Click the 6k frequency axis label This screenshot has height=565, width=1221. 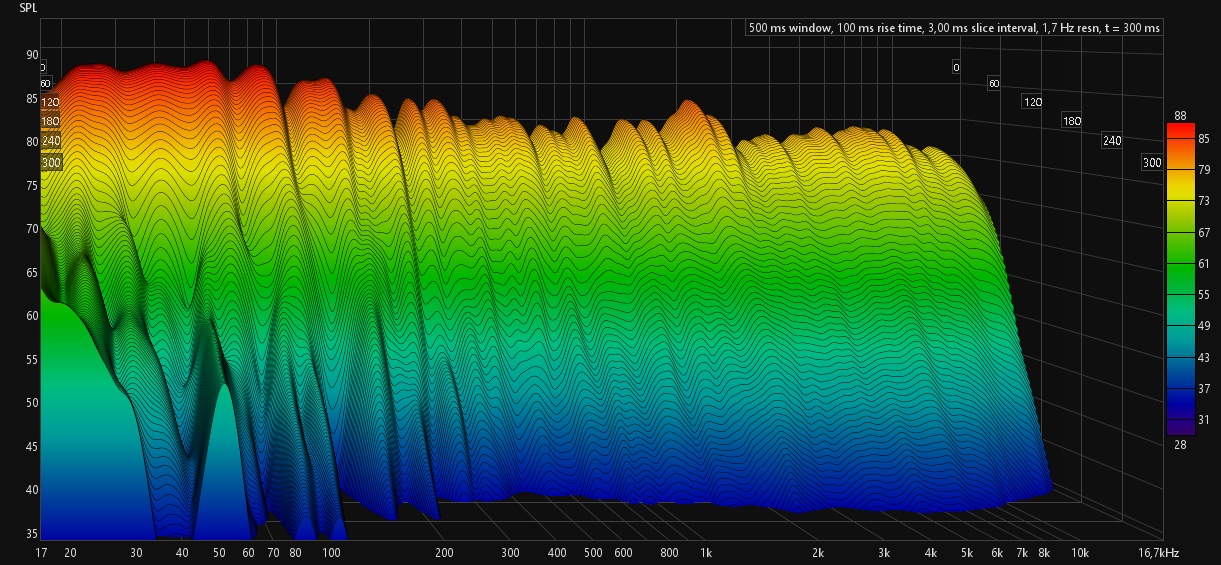(x=998, y=553)
